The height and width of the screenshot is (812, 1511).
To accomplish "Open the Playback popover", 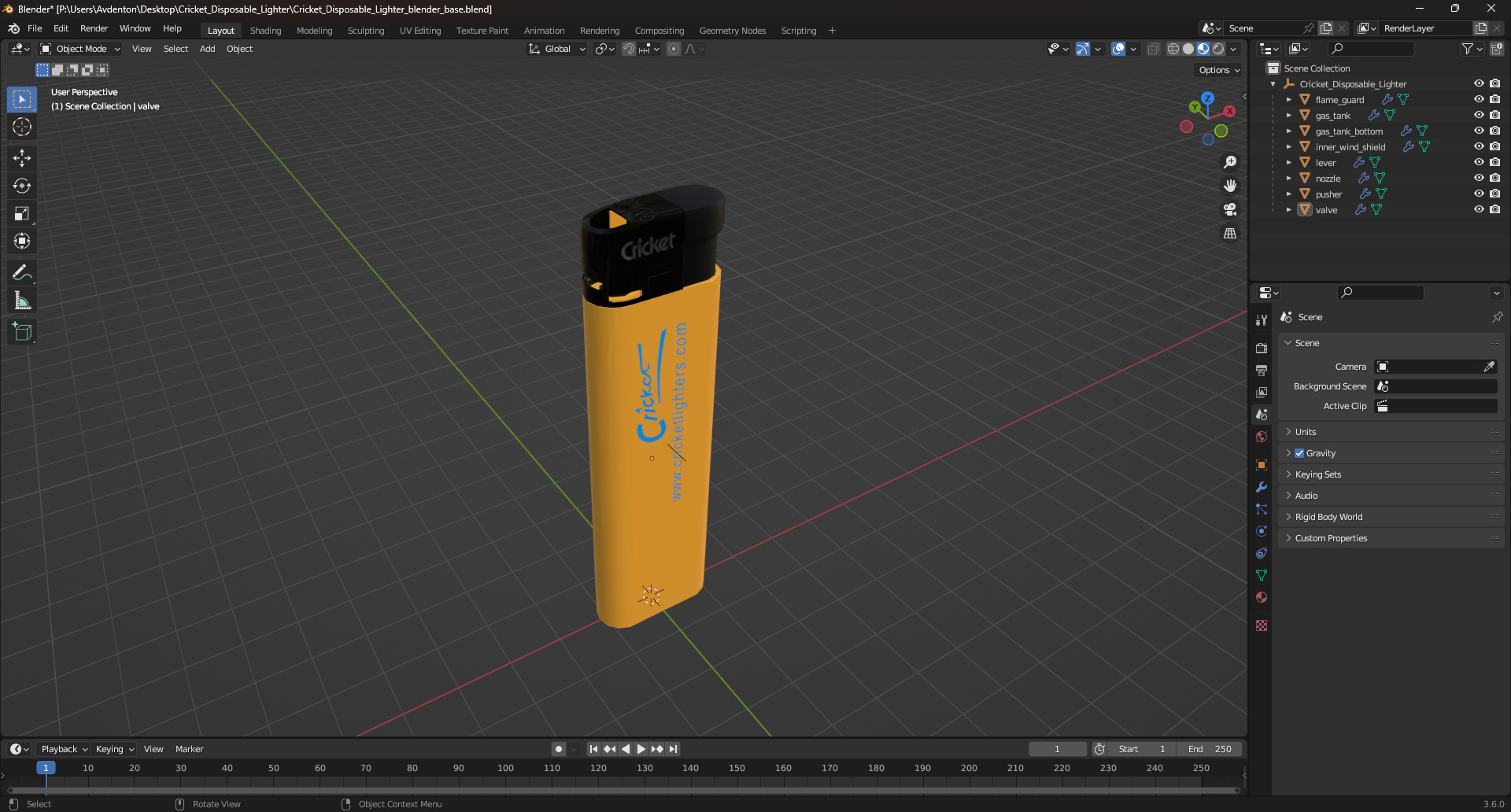I will coord(65,749).
